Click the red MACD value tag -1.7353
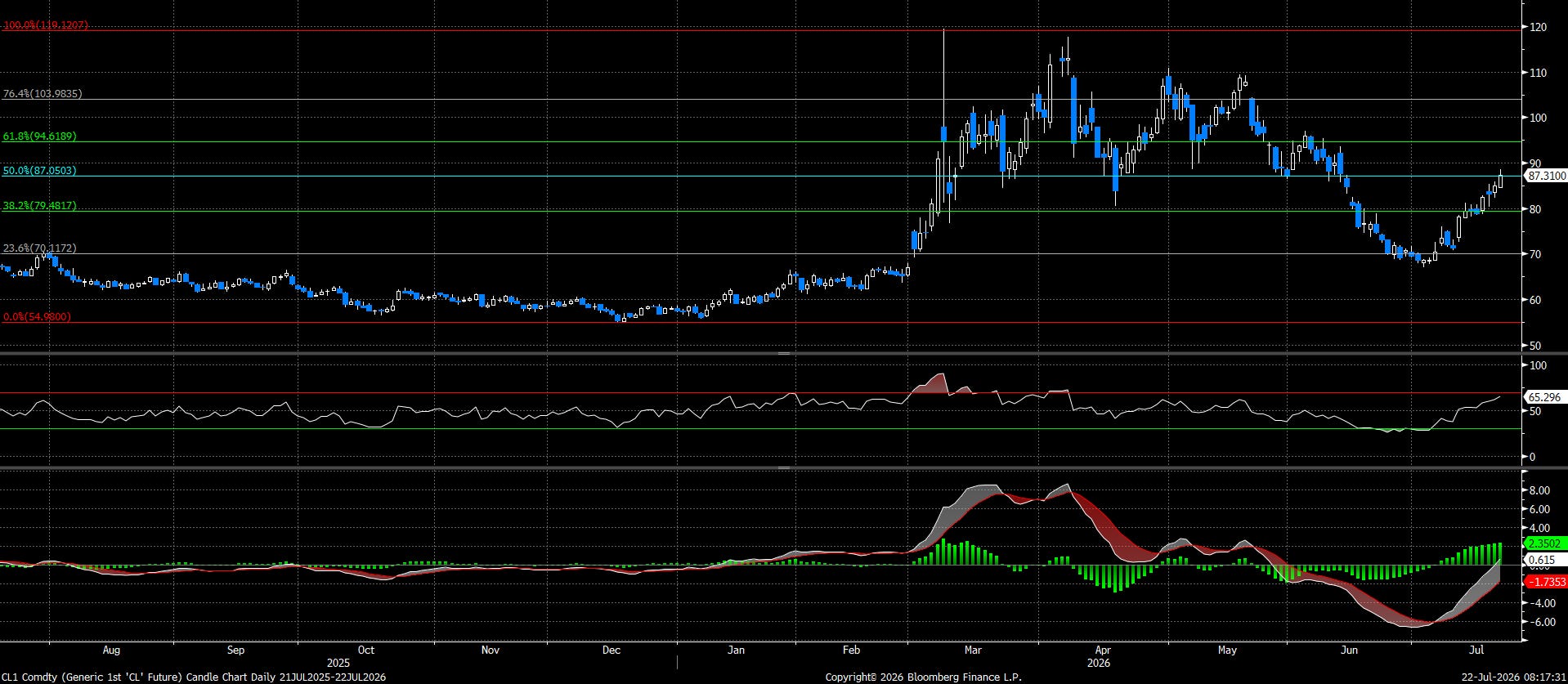The height and width of the screenshot is (684, 1568). [x=1547, y=582]
